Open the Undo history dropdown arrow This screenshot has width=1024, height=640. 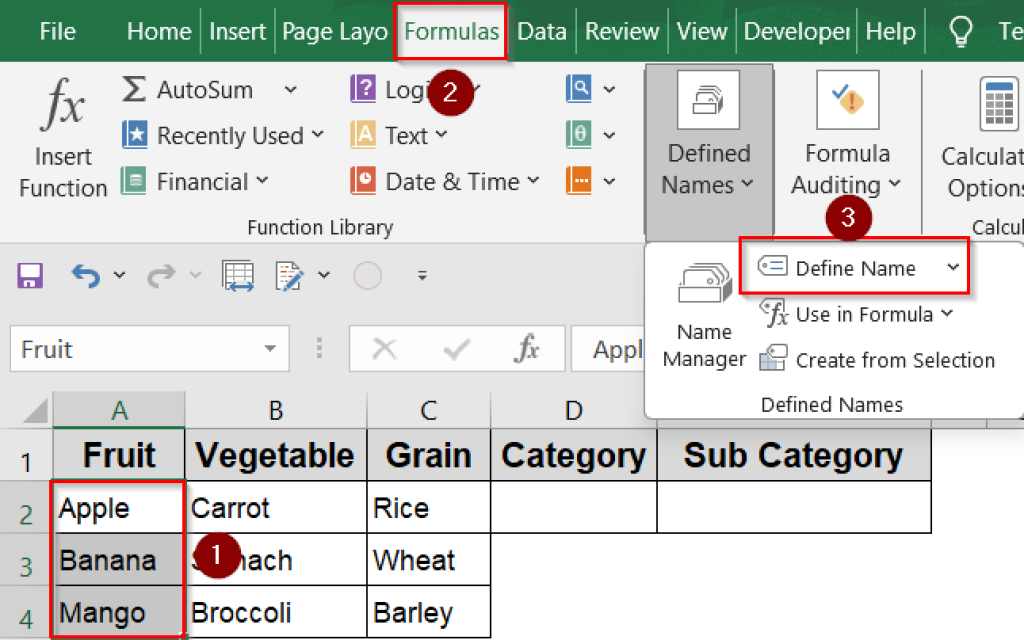120,276
